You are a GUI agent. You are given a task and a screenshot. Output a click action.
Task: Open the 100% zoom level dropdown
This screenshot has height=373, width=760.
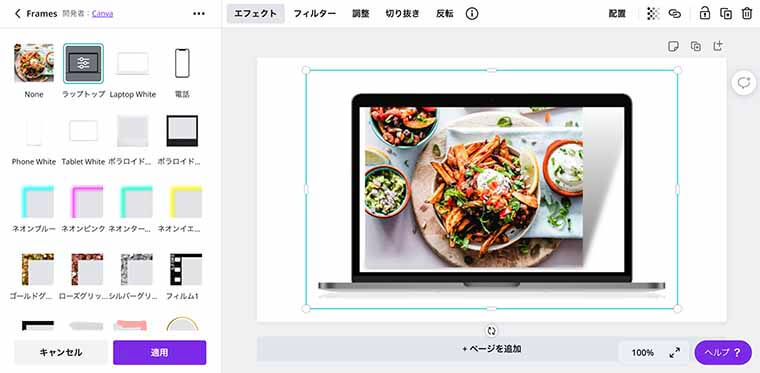tap(643, 353)
